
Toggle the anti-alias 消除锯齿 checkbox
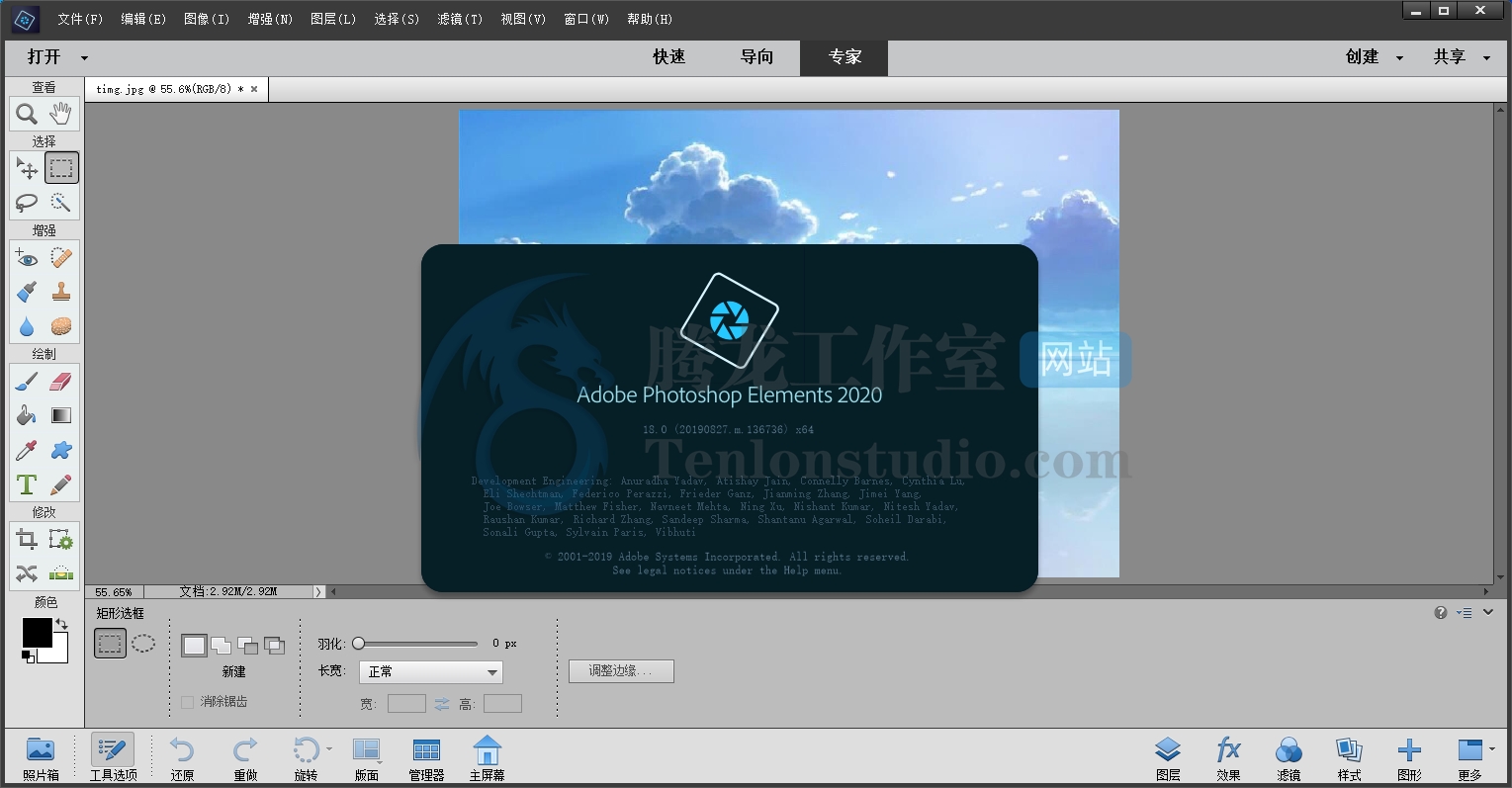click(187, 702)
